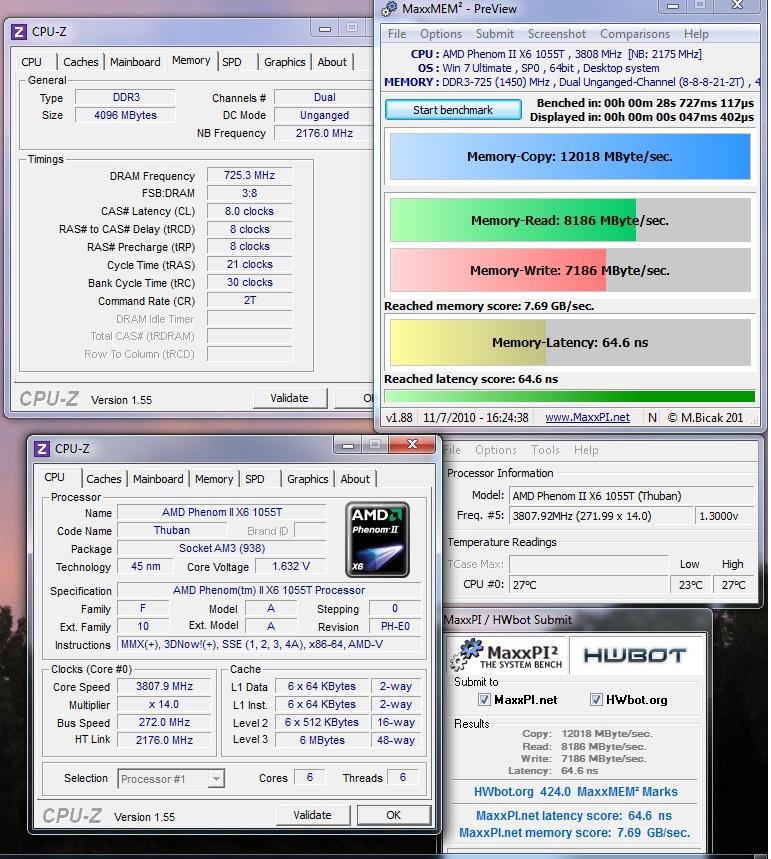Open Help menu in temperature monitor window

click(x=586, y=450)
